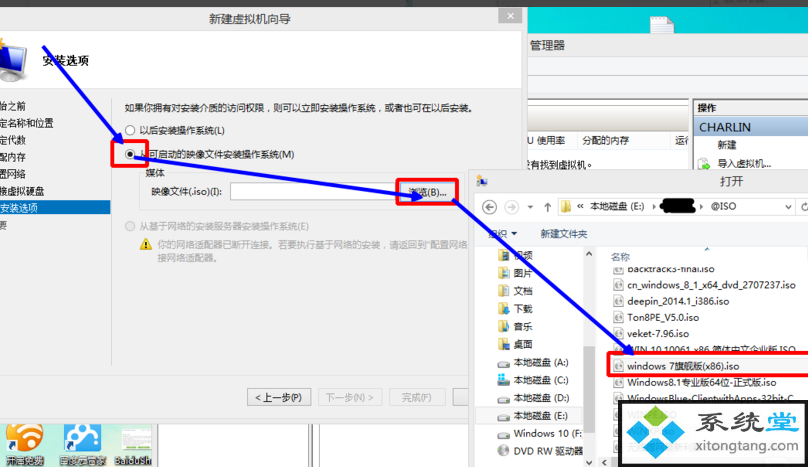Click @ISO segment in the address bar
The image size is (808, 467).
pos(723,206)
